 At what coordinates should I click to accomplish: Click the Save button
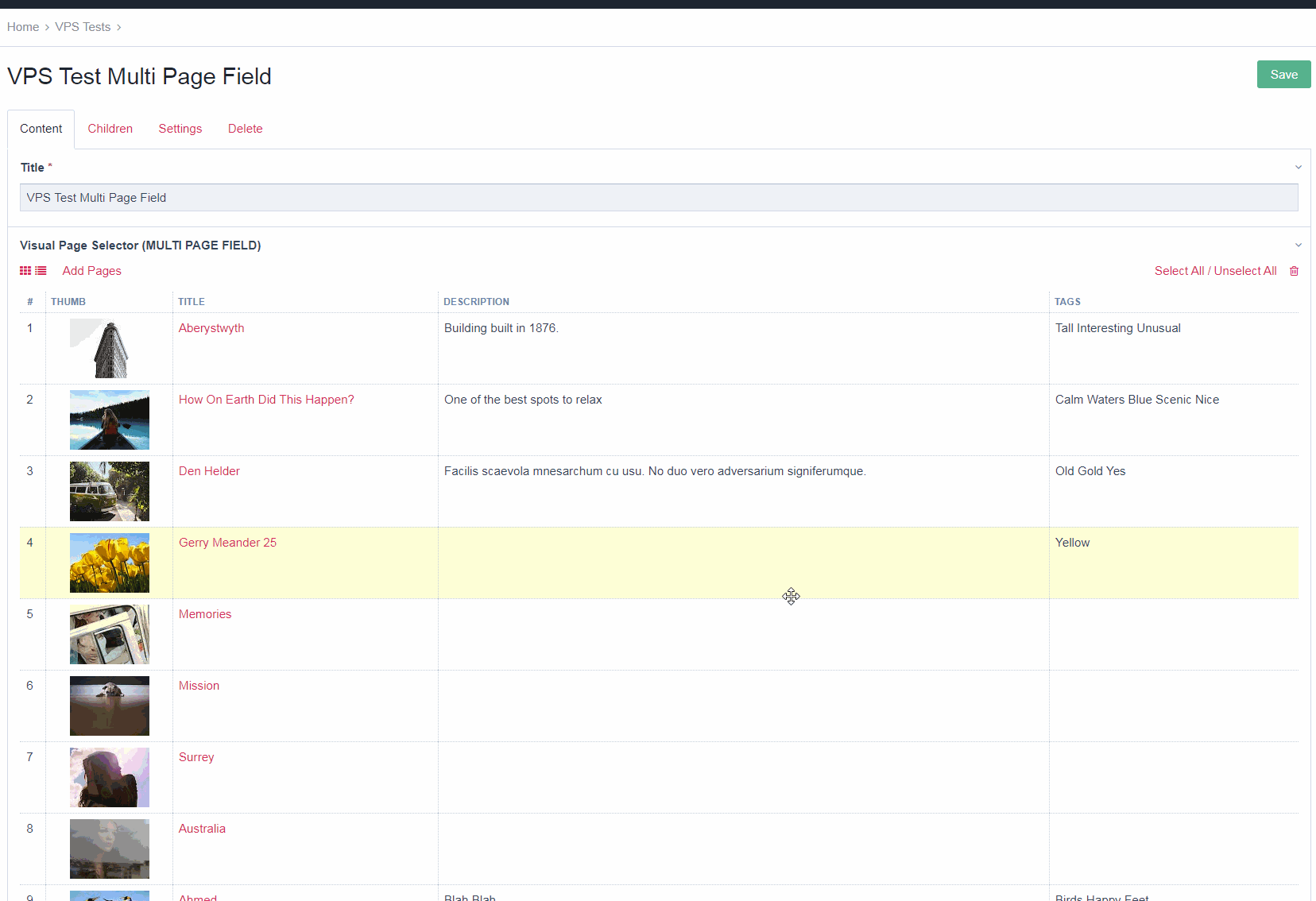[x=1283, y=74]
